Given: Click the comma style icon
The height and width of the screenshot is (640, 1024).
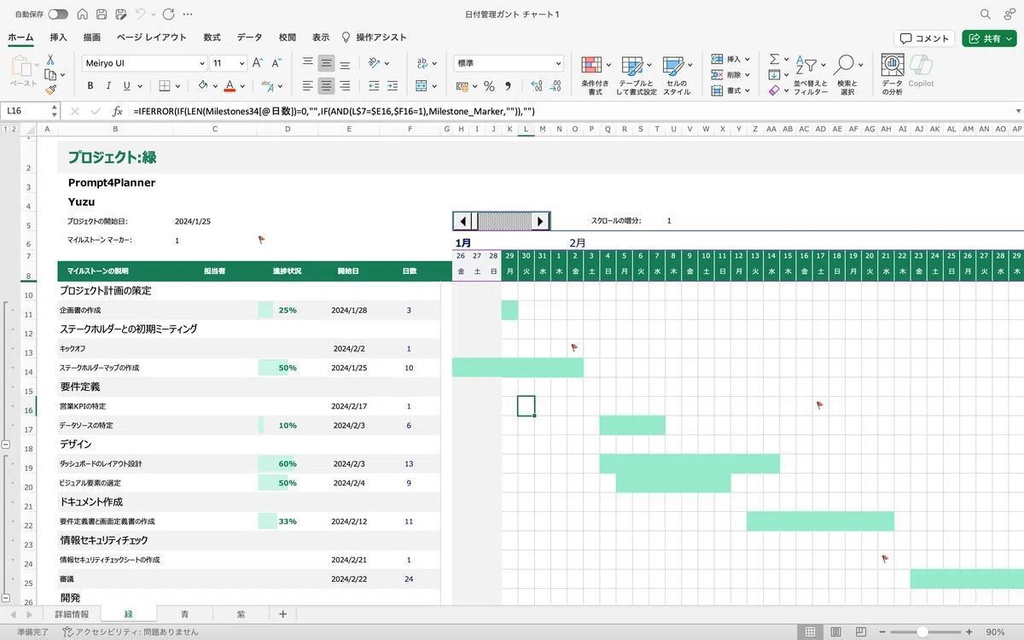Looking at the screenshot, I should click(508, 86).
